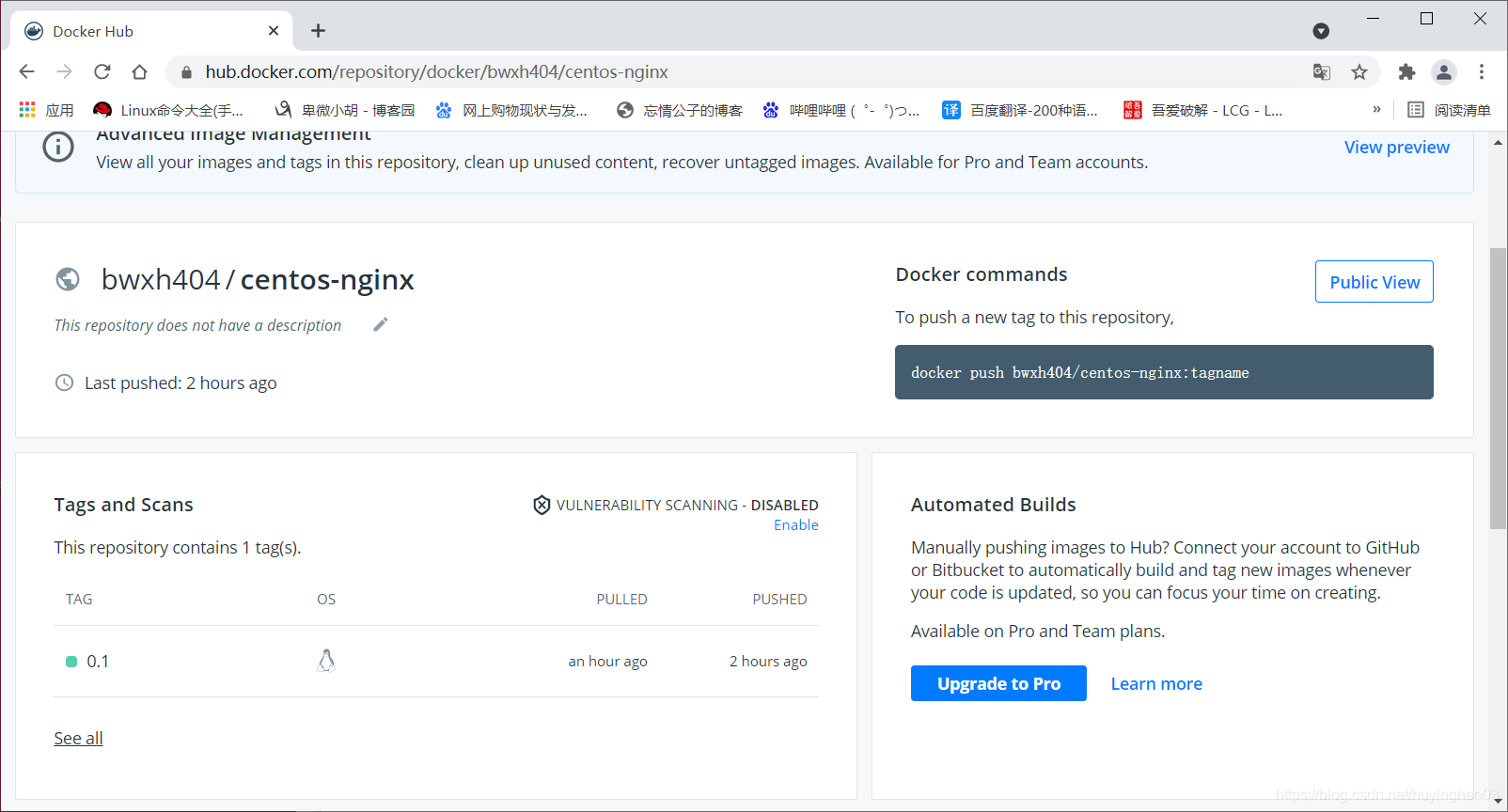The image size is (1508, 812).
Task: Bookmark this page with the star icon
Action: pos(1359,71)
